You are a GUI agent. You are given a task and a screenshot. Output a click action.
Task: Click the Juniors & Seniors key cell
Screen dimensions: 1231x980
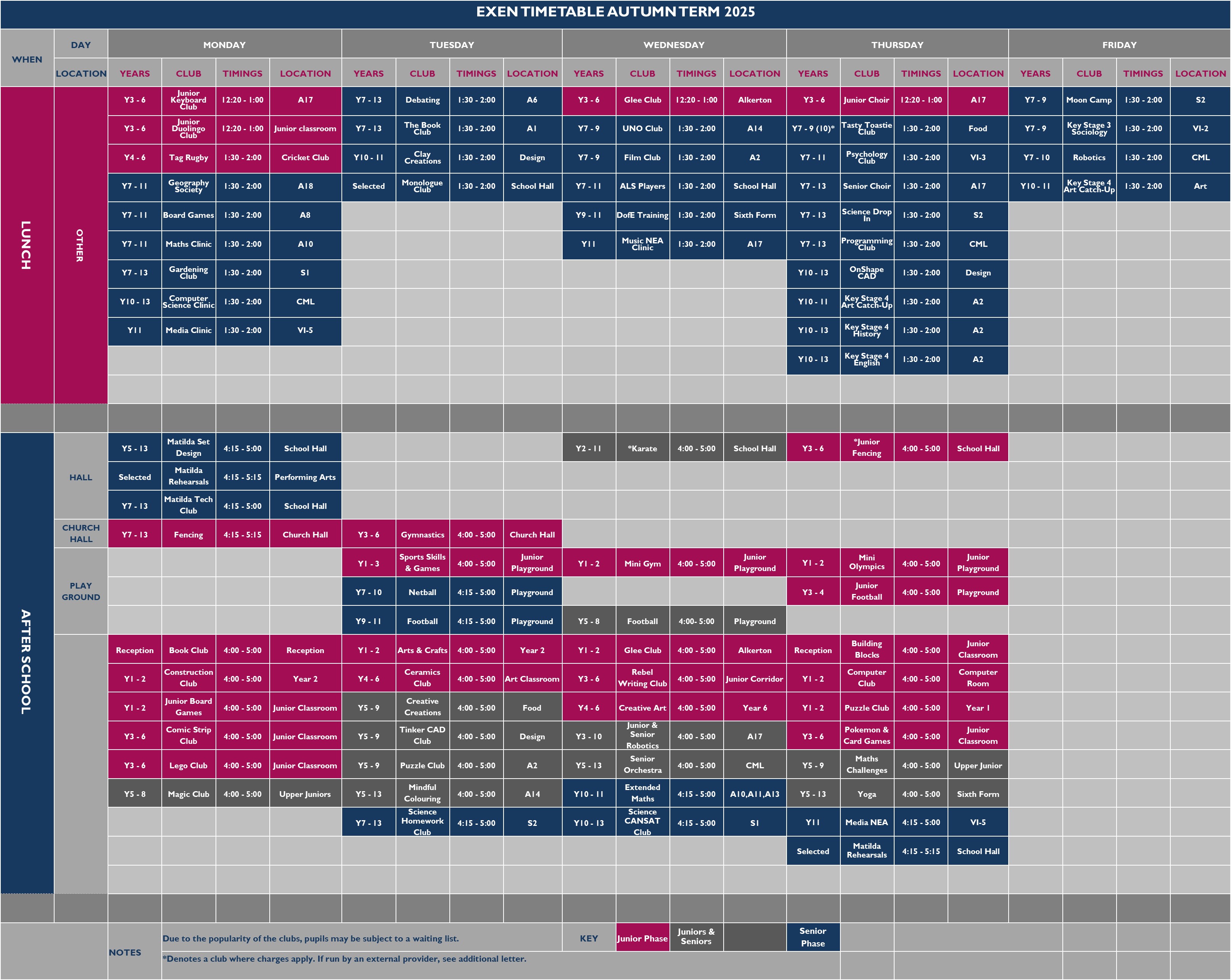point(696,937)
